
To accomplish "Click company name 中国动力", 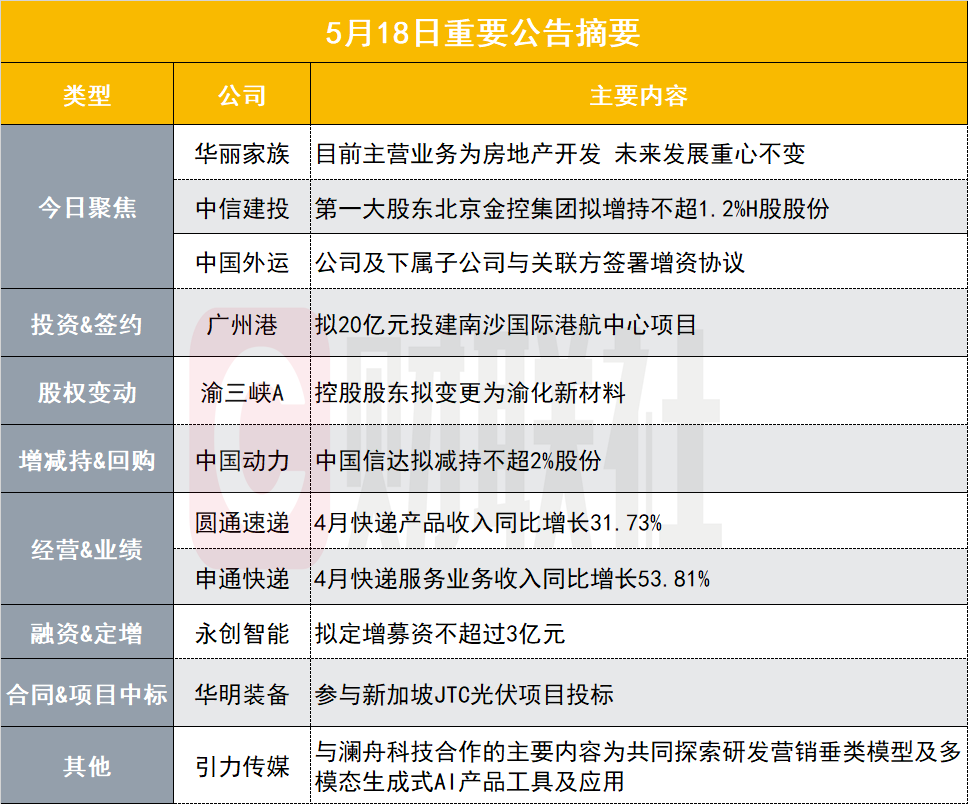I will [x=242, y=460].
